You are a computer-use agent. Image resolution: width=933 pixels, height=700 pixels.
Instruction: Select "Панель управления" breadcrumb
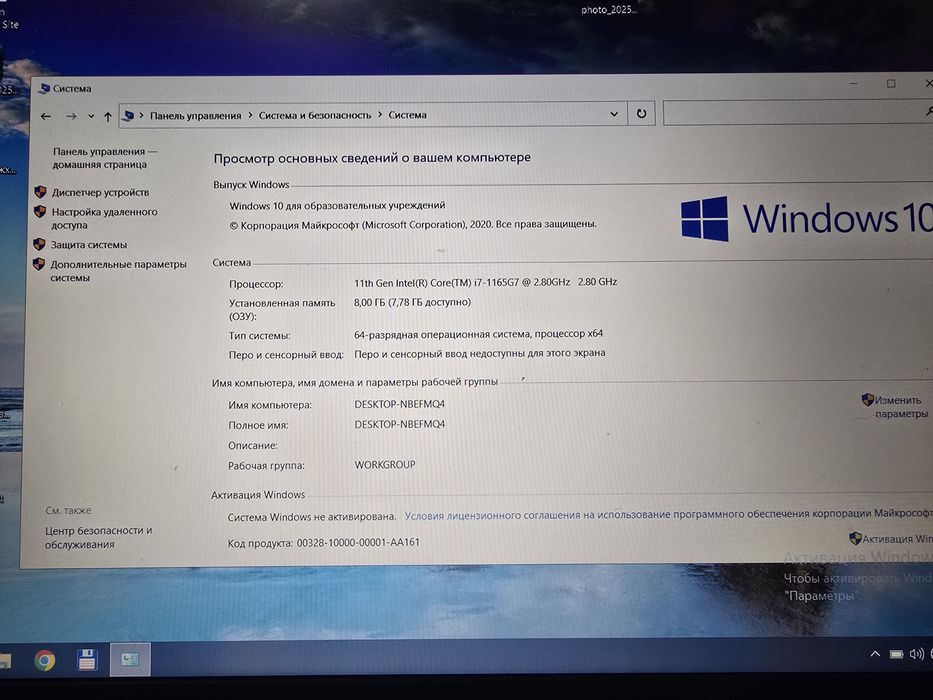(196, 115)
